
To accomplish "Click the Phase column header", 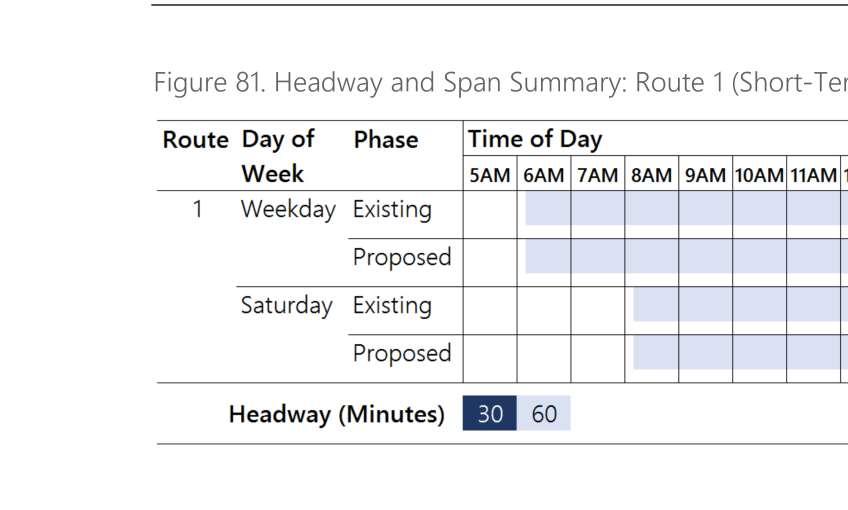I will (x=385, y=140).
